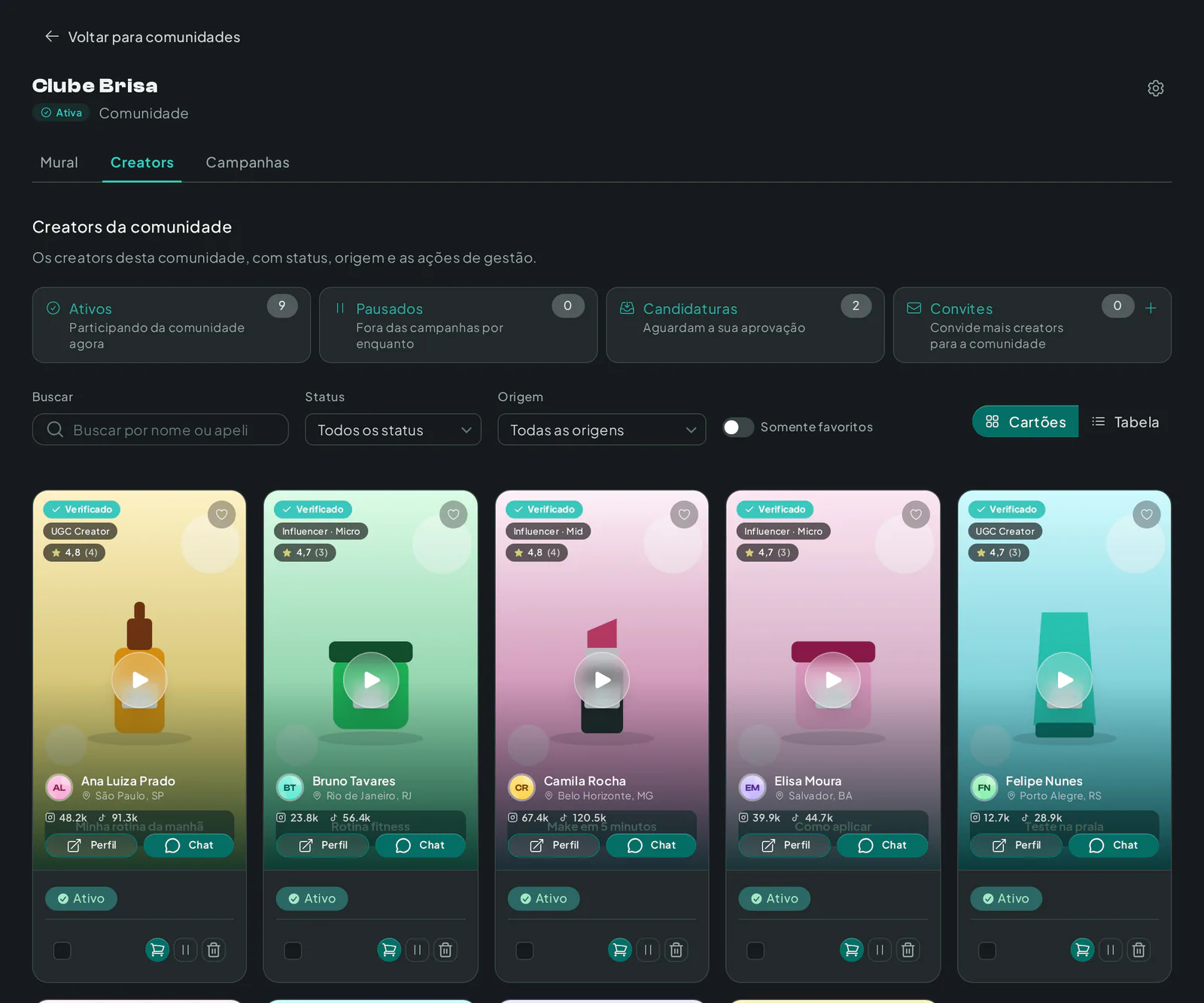Select Elisa Moura card checkbox
1204x1003 pixels.
tap(756, 950)
